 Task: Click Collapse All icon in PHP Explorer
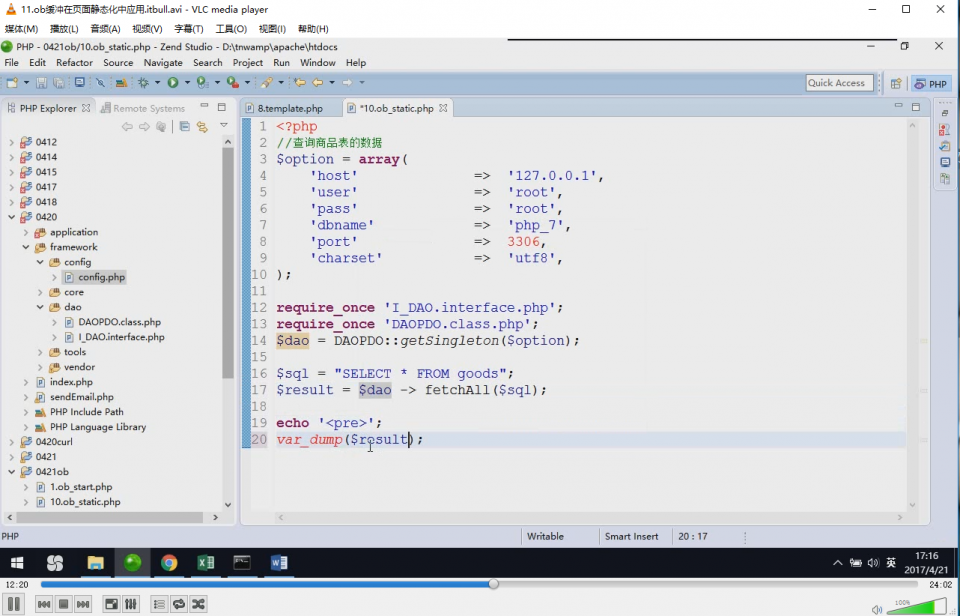pos(184,127)
